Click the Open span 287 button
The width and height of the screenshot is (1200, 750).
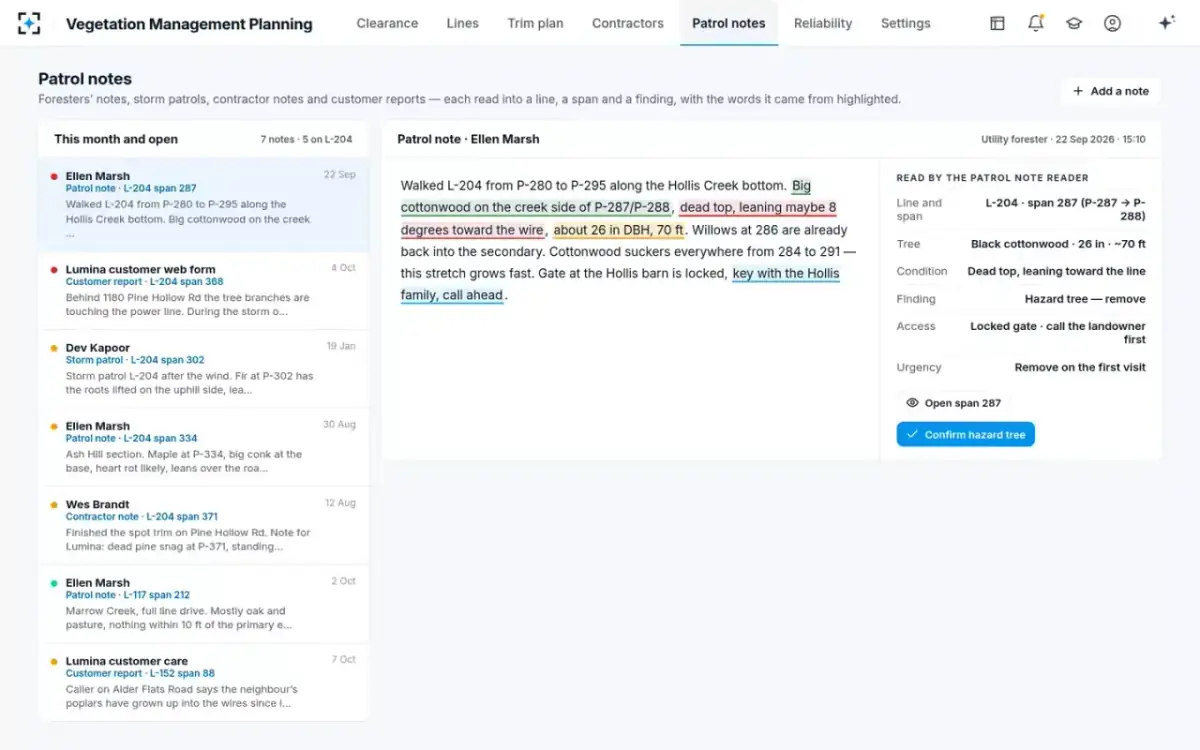click(x=953, y=403)
